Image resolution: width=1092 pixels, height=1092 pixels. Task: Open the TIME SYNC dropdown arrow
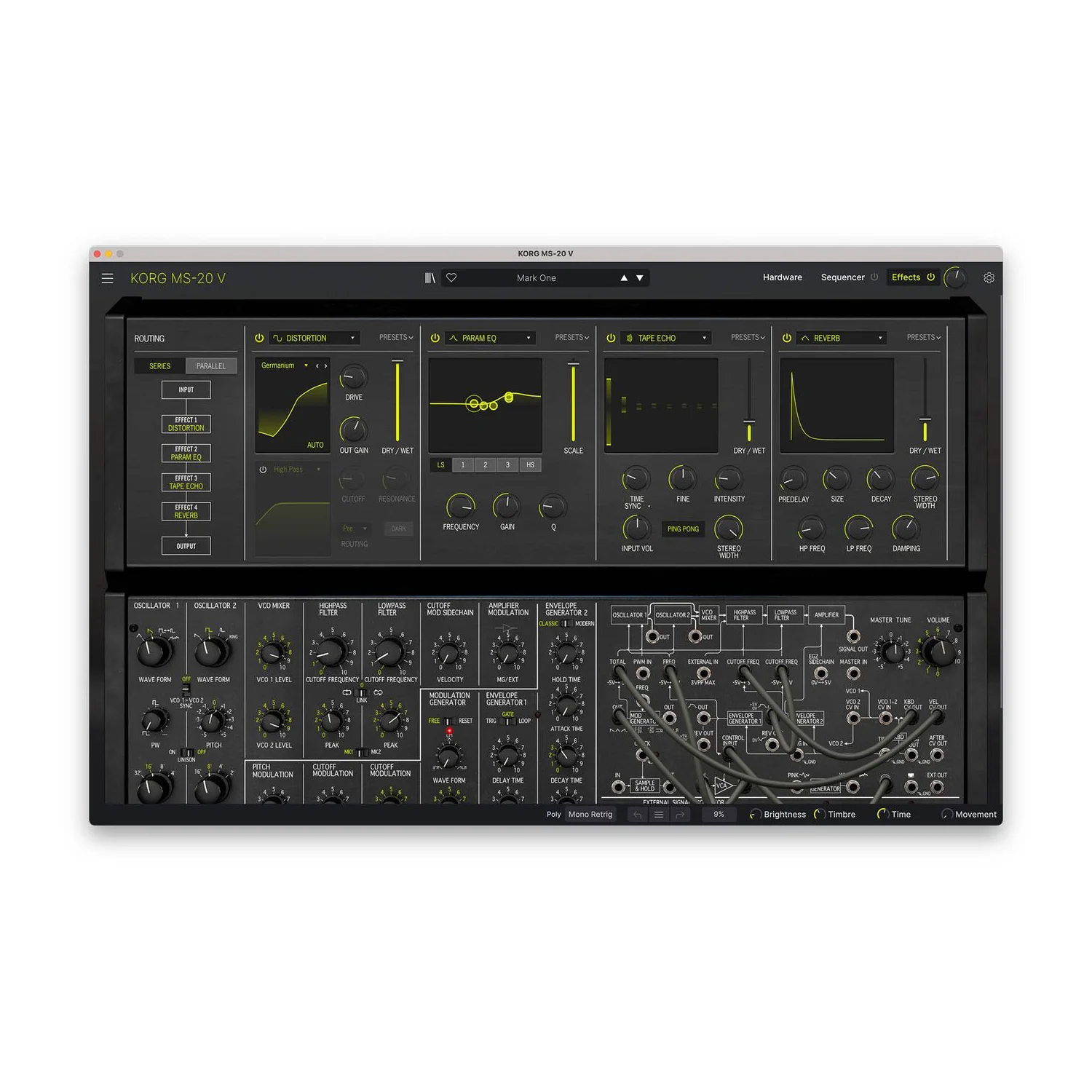pos(649,507)
